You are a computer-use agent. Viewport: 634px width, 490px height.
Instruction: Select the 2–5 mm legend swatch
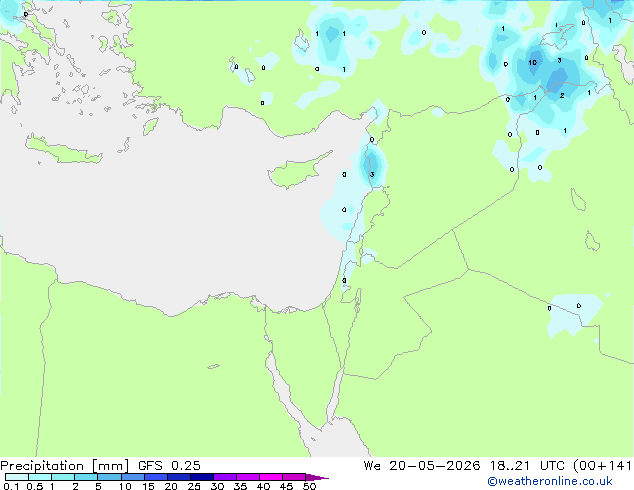click(86, 477)
